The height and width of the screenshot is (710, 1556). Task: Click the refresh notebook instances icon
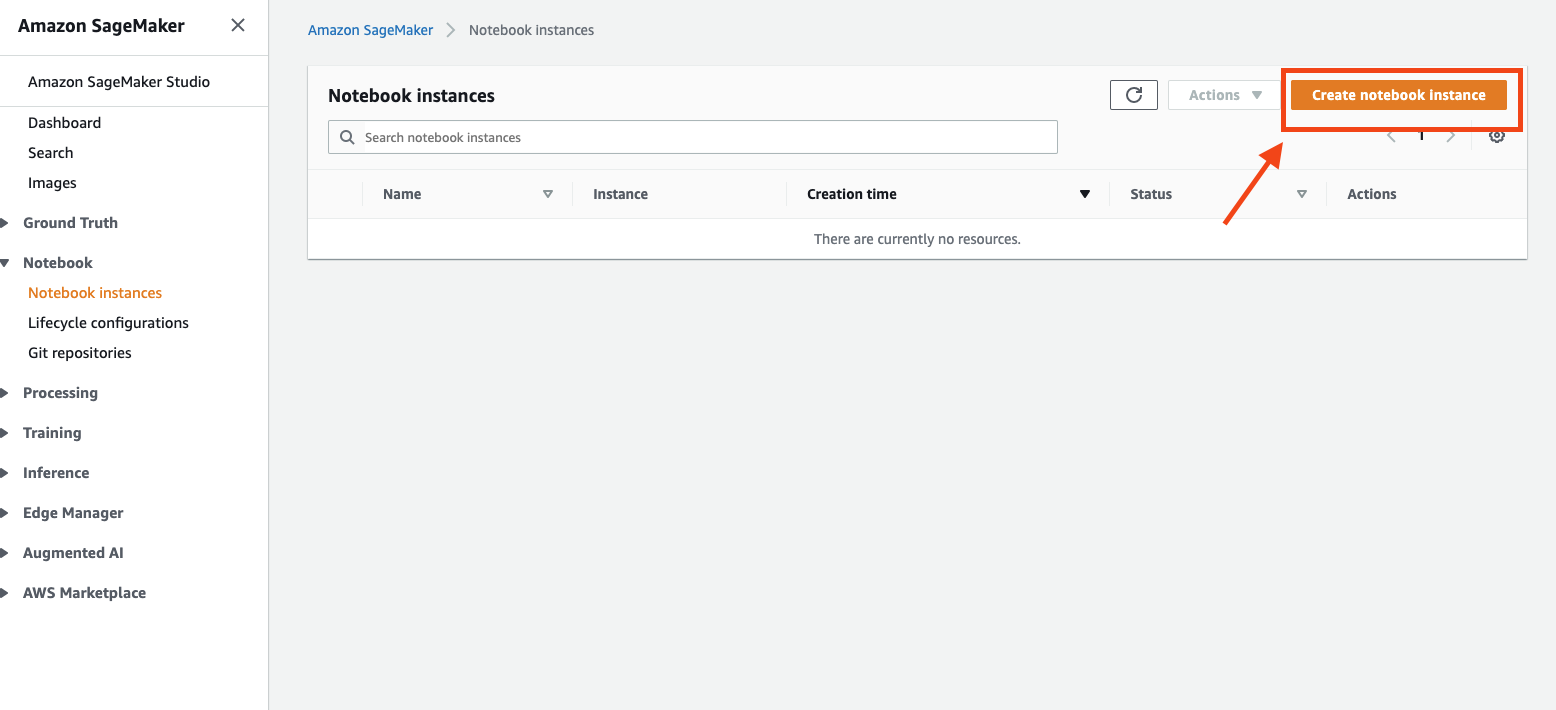point(1134,95)
